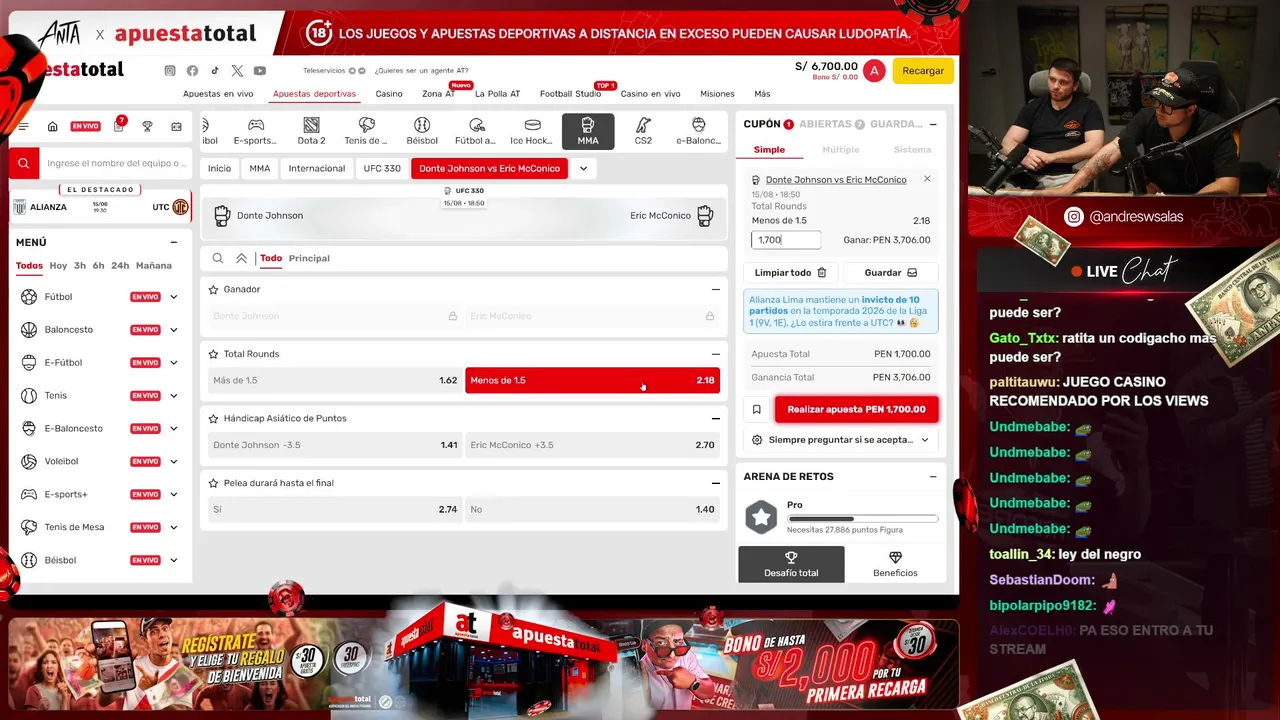Open the account avatar icon

[x=874, y=71]
